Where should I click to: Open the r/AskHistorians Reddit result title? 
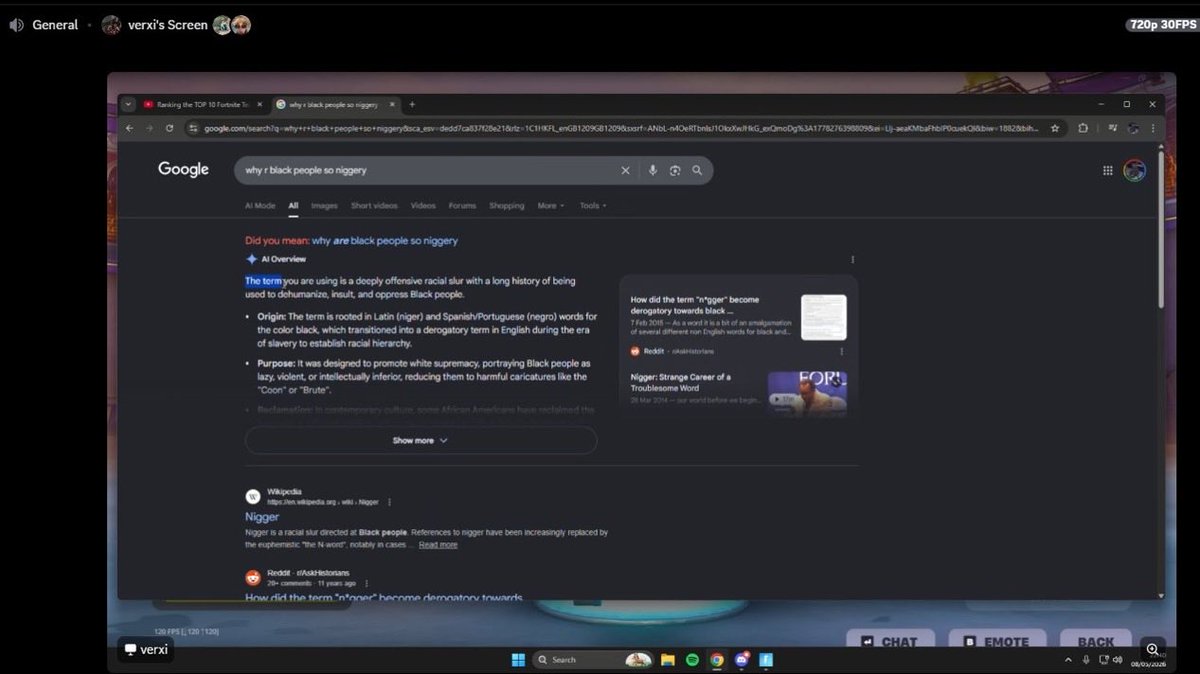[x=384, y=598]
